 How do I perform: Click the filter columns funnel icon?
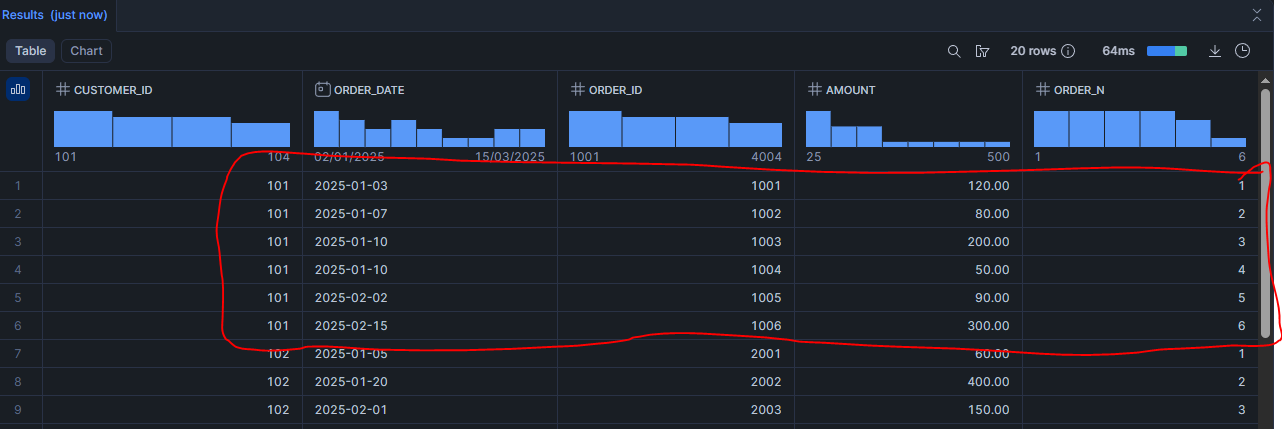(982, 51)
